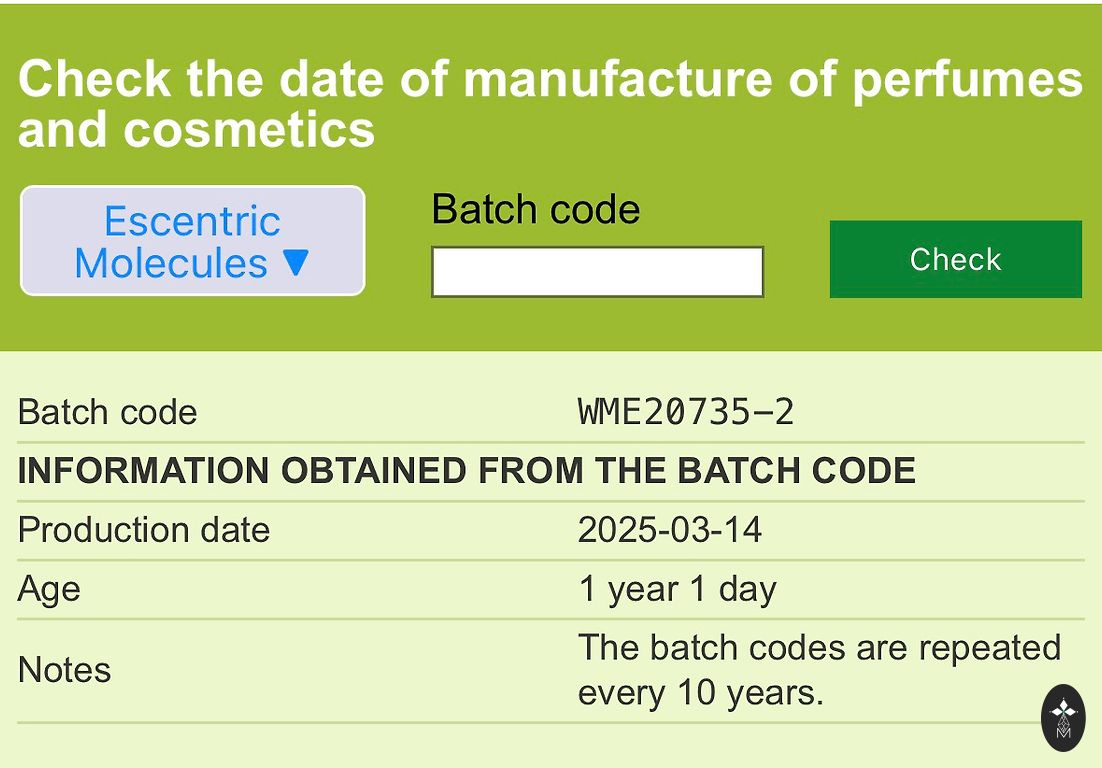Click the Production date label
The width and height of the screenshot is (1102, 768).
click(x=144, y=530)
